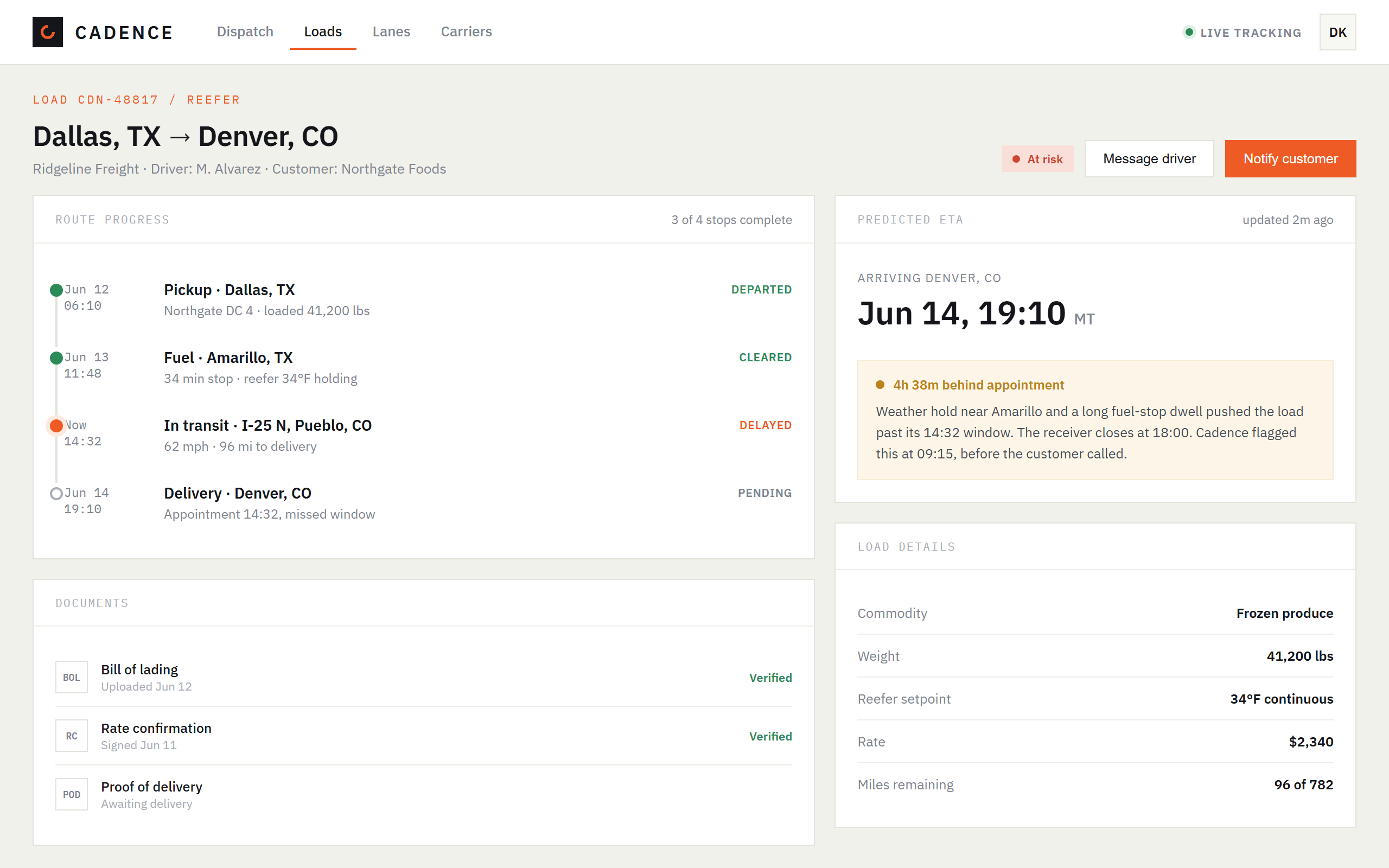Open the DK user avatar

1337,32
